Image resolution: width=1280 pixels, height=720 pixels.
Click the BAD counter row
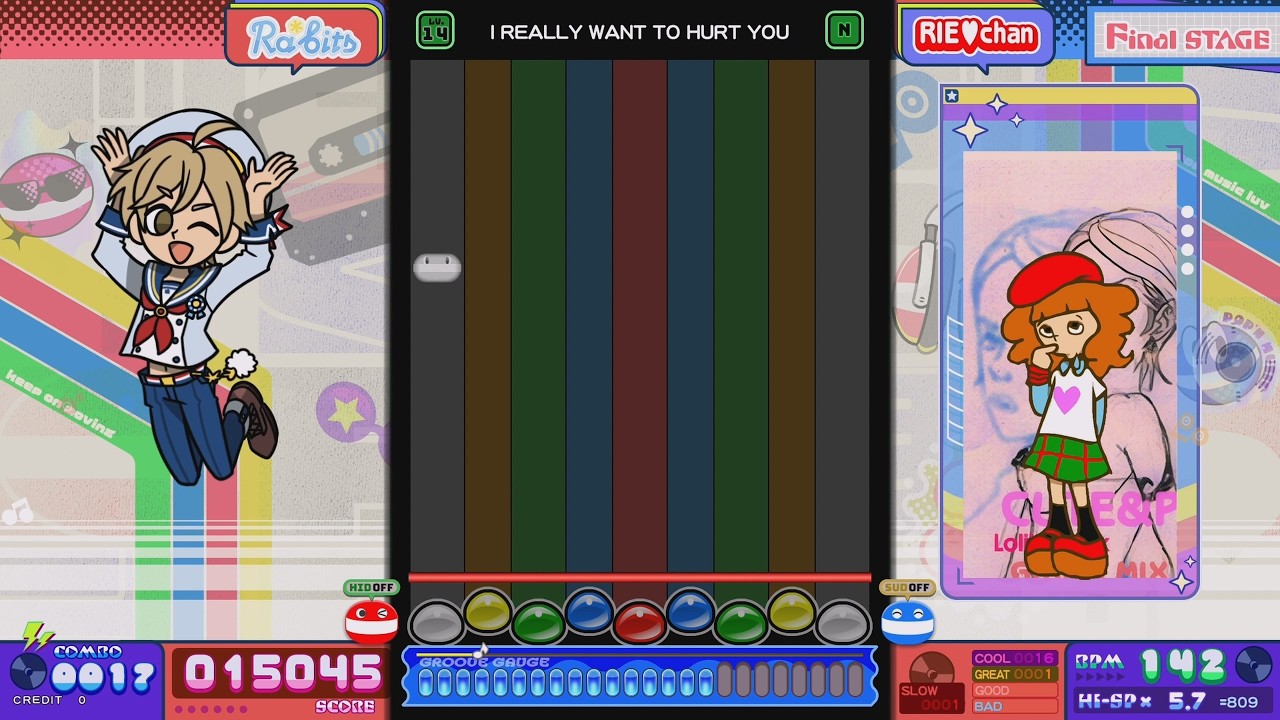tap(1014, 706)
